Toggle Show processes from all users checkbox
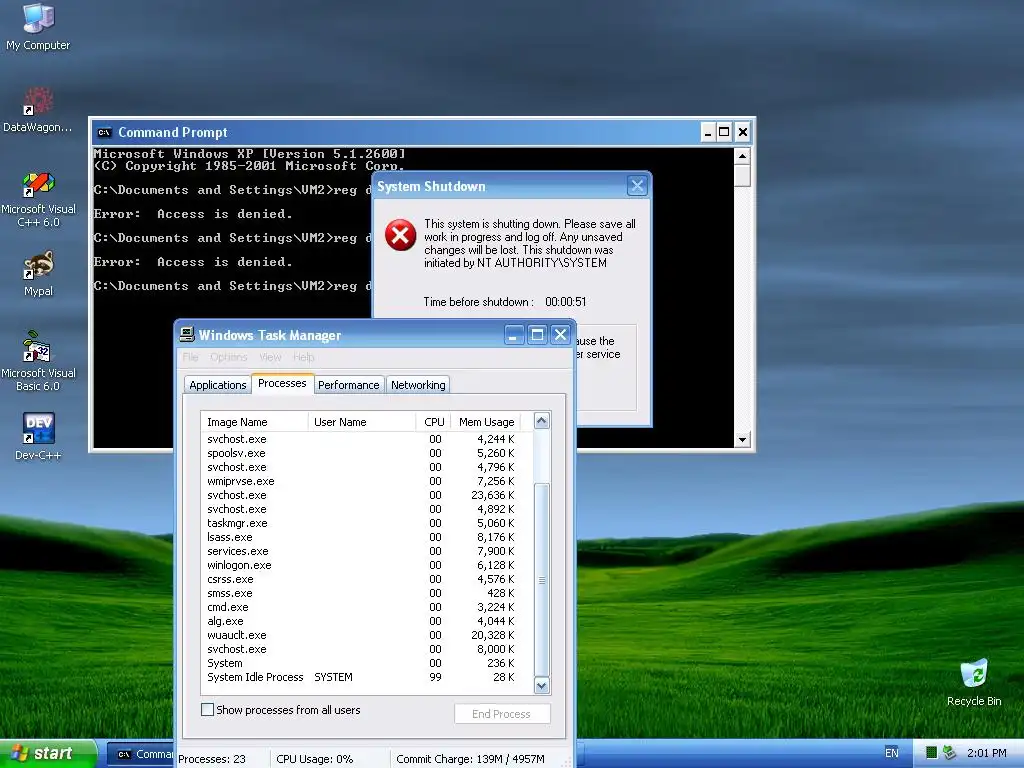 tap(208, 710)
